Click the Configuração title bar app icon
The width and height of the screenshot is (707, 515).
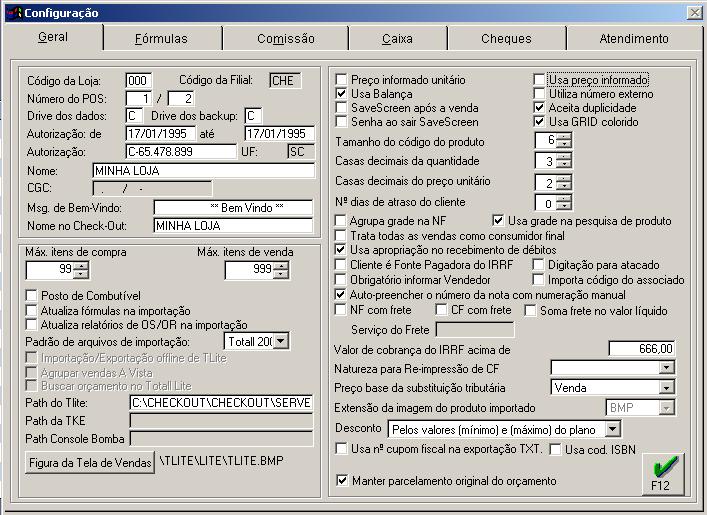pos(14,13)
